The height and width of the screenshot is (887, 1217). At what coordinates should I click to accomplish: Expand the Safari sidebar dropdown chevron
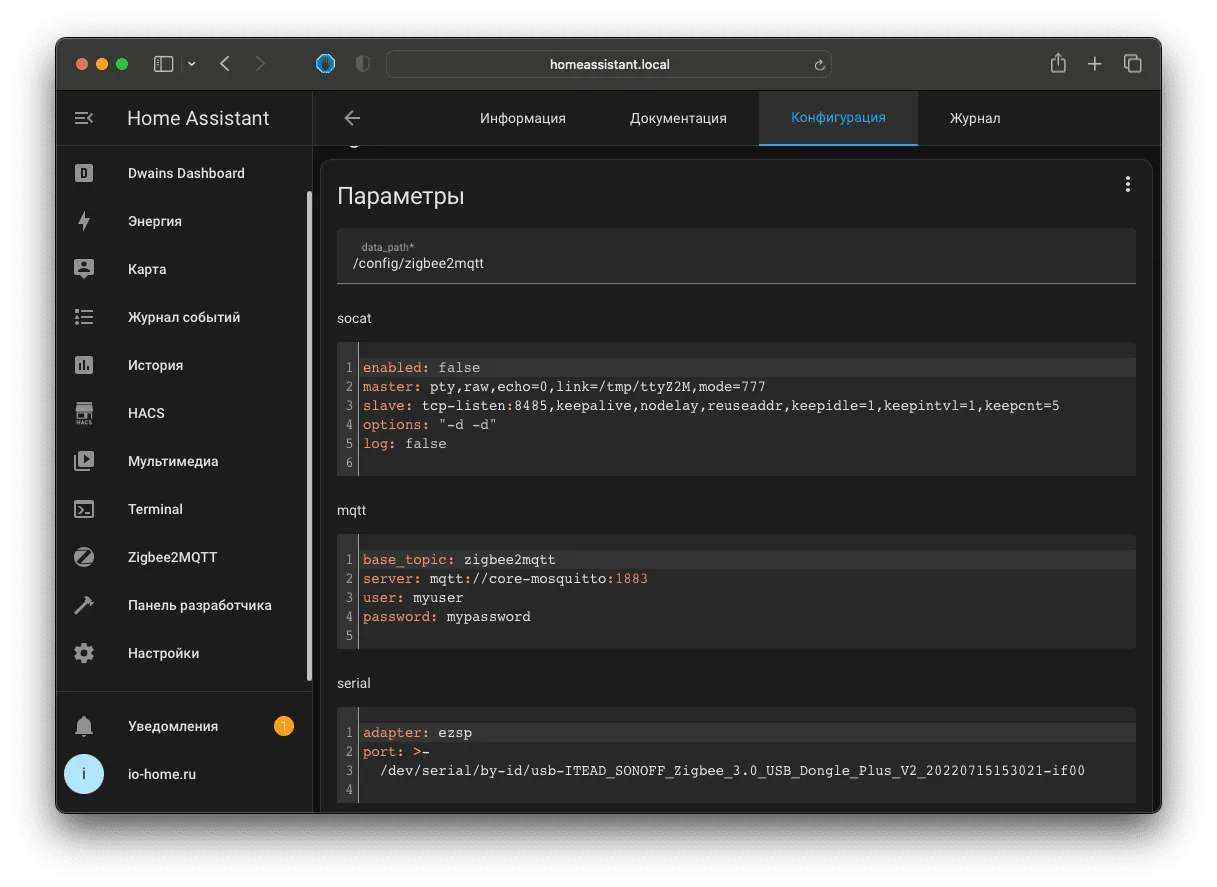pyautogui.click(x=192, y=64)
